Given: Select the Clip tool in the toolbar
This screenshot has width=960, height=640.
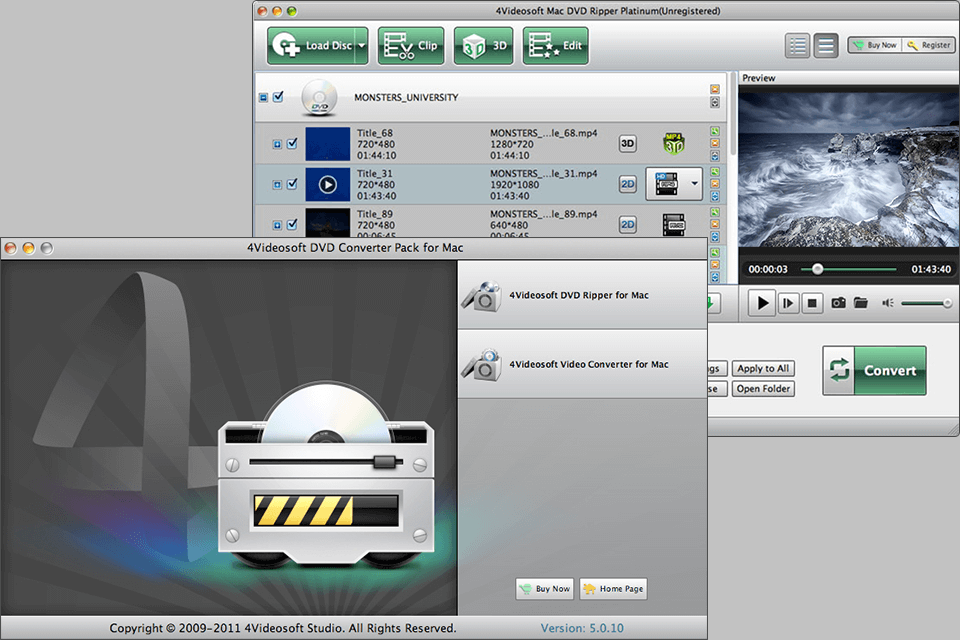Looking at the screenshot, I should [410, 45].
